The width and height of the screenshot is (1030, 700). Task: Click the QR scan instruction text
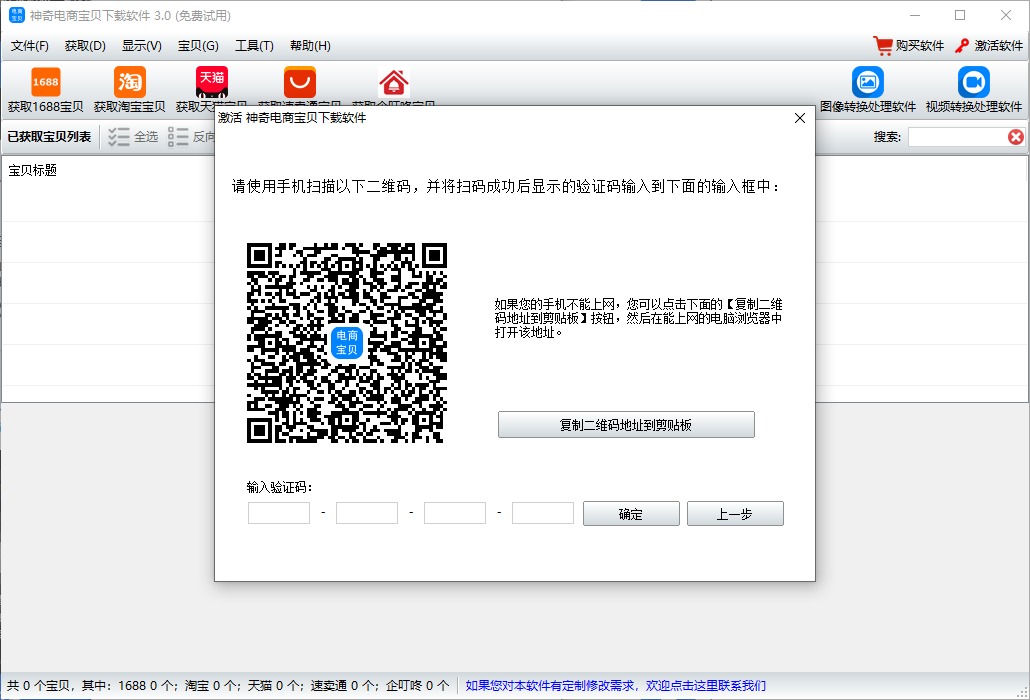[x=506, y=186]
